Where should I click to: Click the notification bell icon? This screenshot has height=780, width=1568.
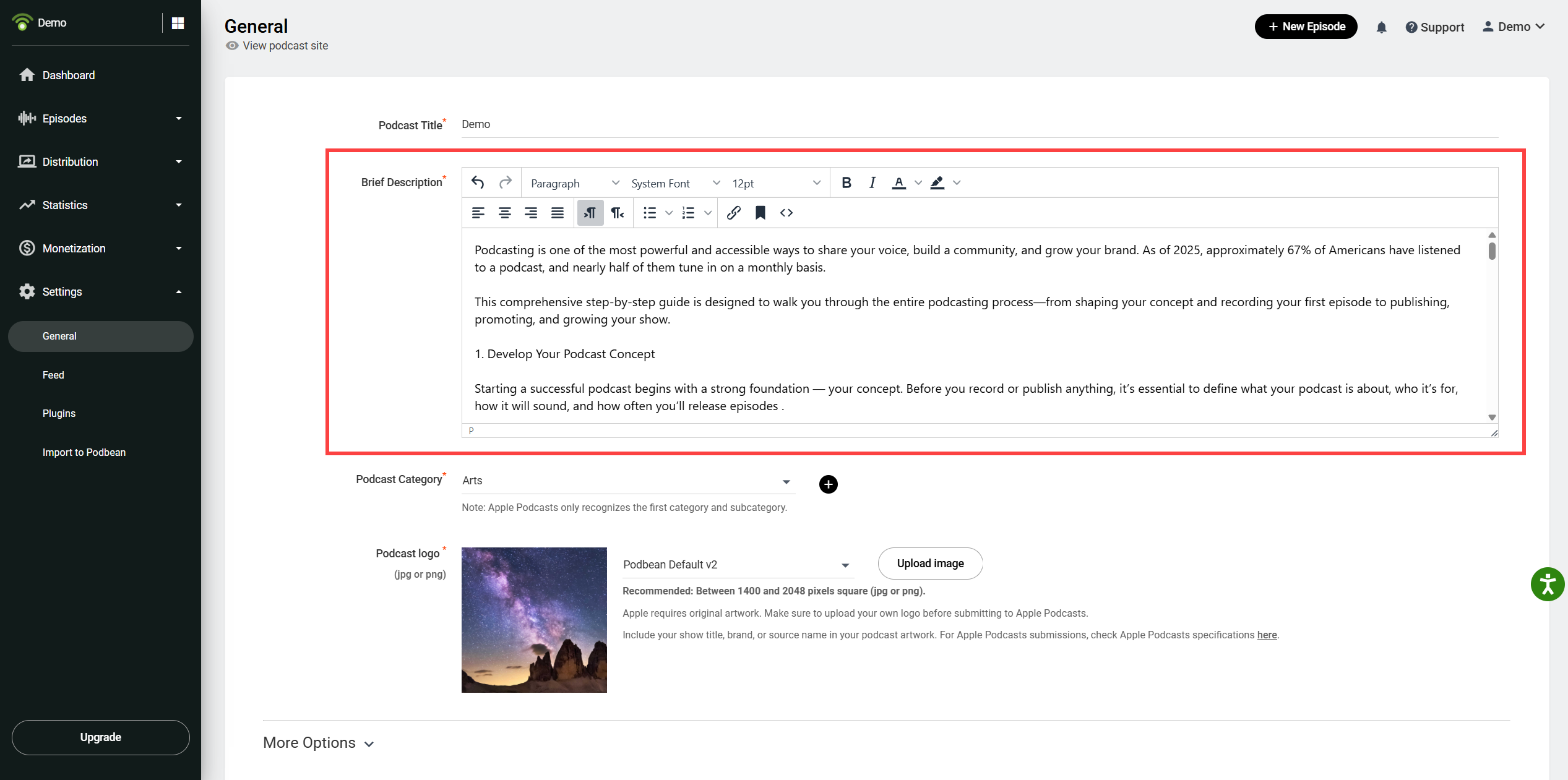(x=1381, y=27)
